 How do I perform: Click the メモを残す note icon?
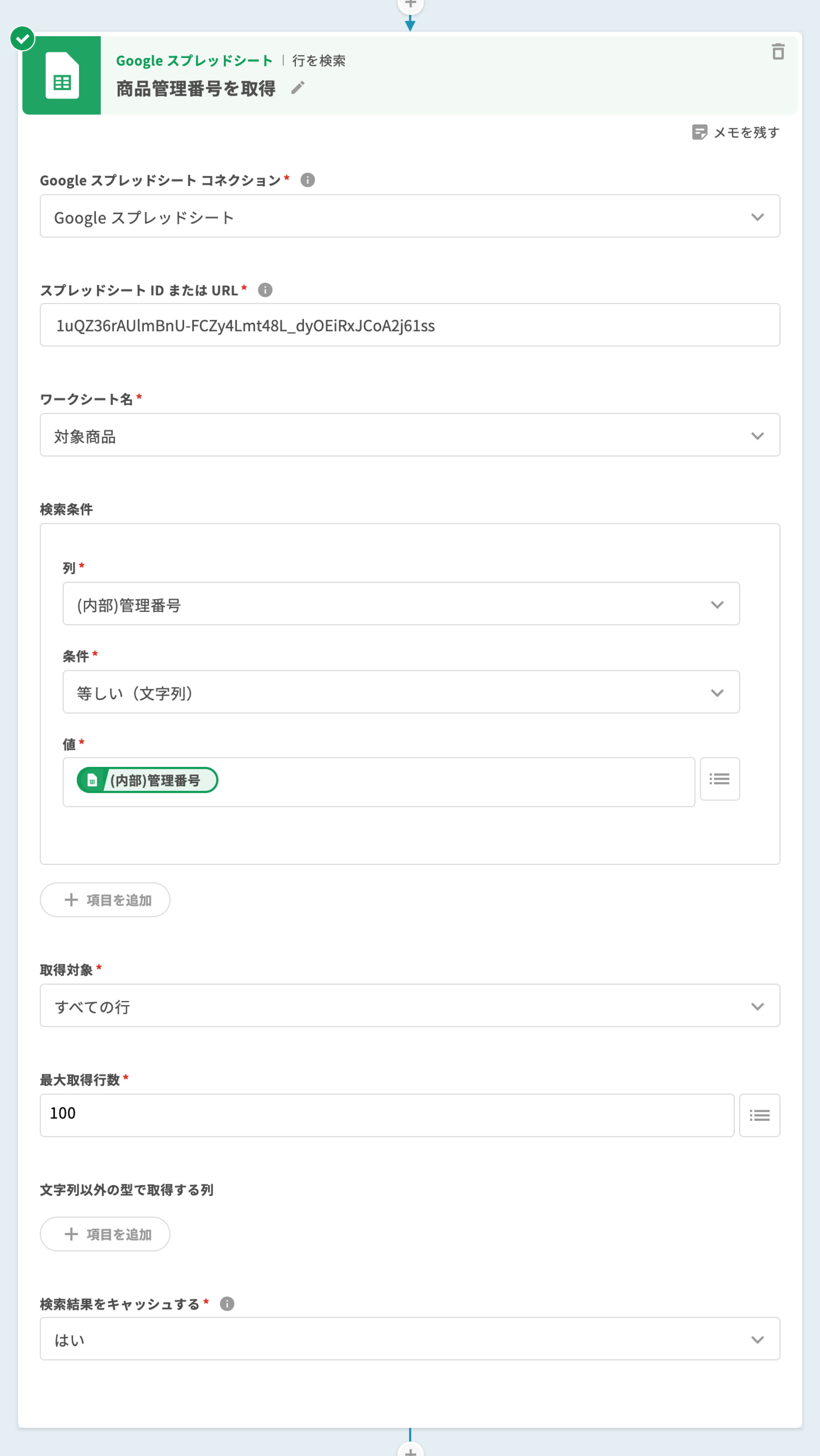pyautogui.click(x=700, y=132)
